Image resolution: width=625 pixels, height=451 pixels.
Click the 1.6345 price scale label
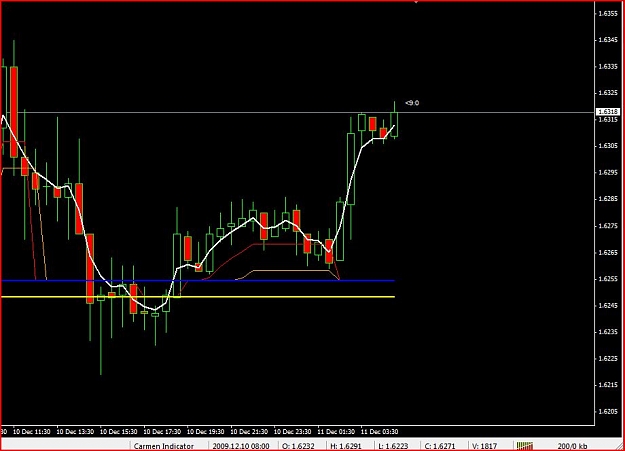pos(609,40)
